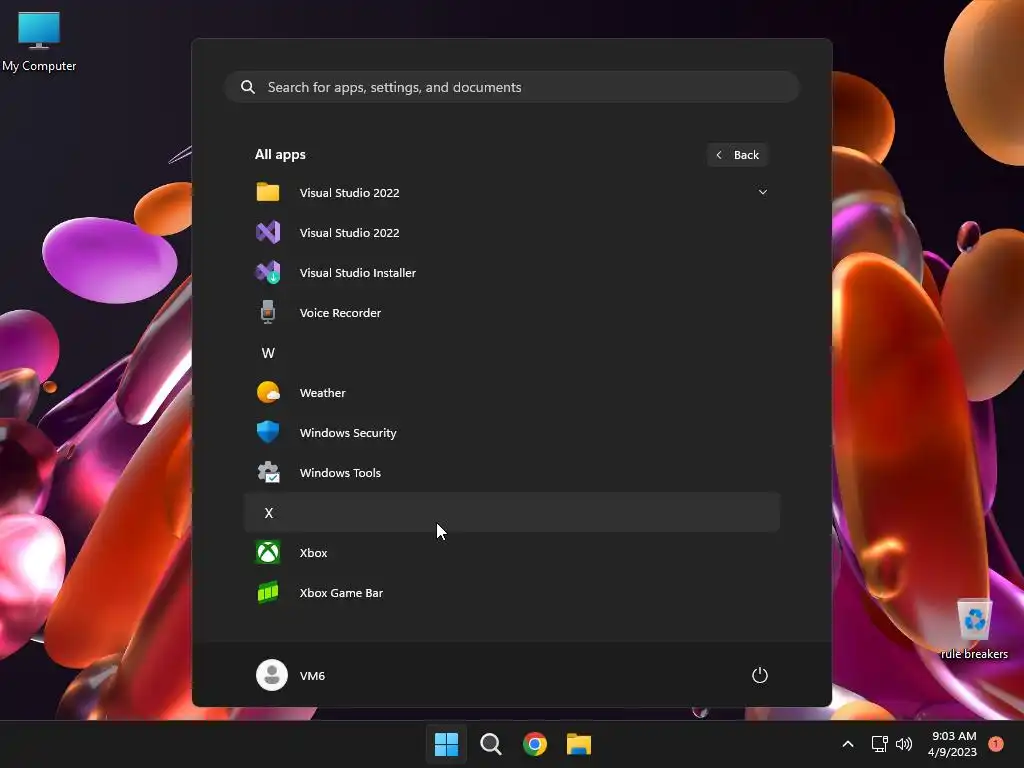Click the Back button in All apps
Viewport: 1024px width, 768px height.
[x=737, y=155]
